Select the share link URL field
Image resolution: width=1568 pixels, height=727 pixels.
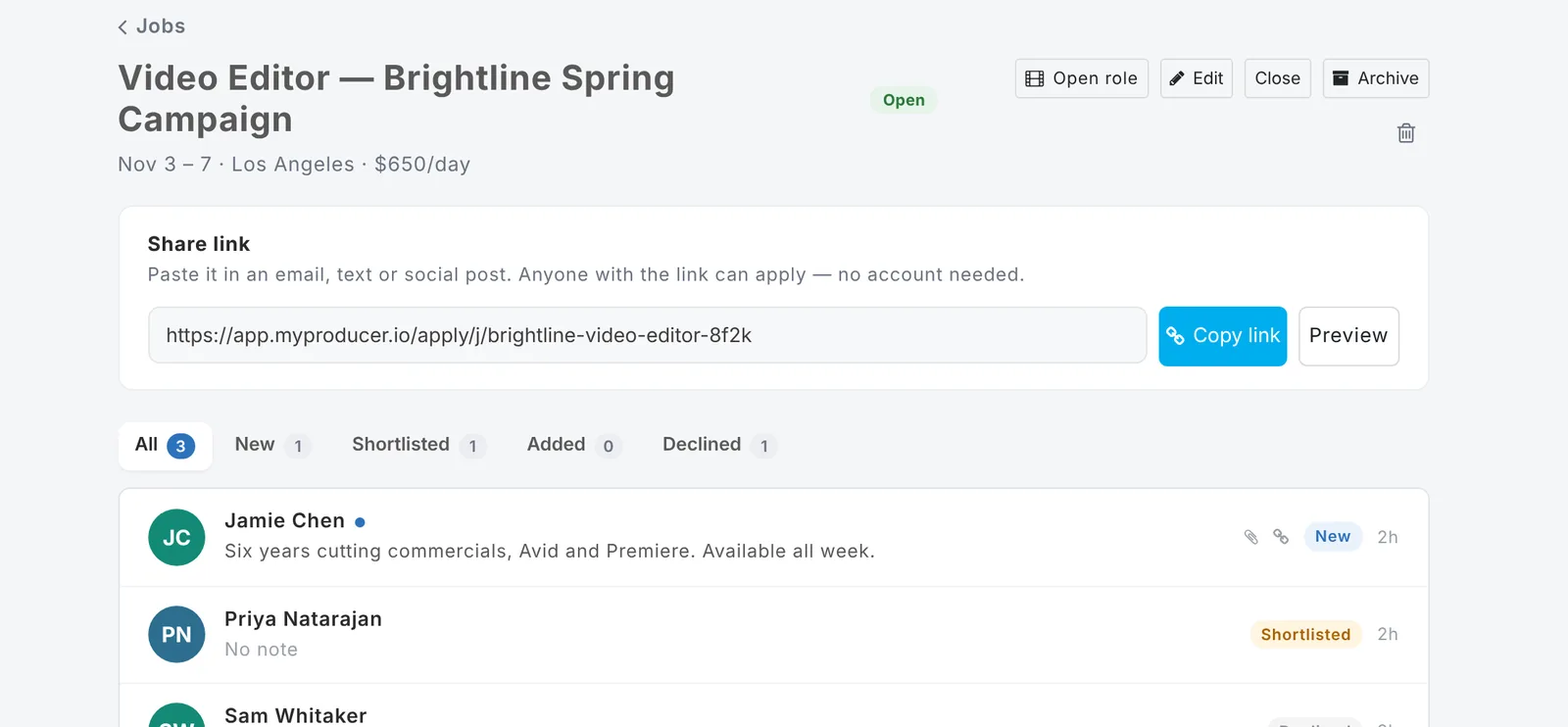tap(648, 335)
